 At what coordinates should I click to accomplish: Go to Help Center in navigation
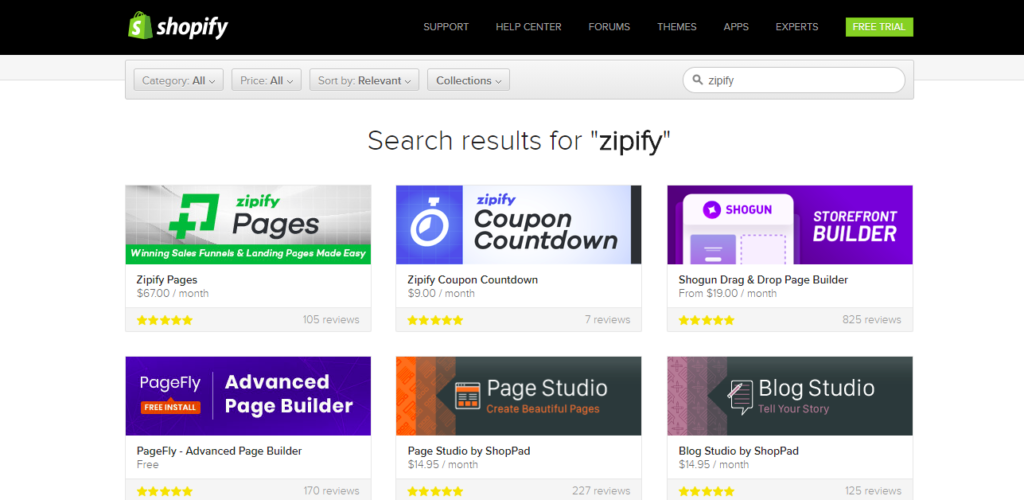coord(528,27)
